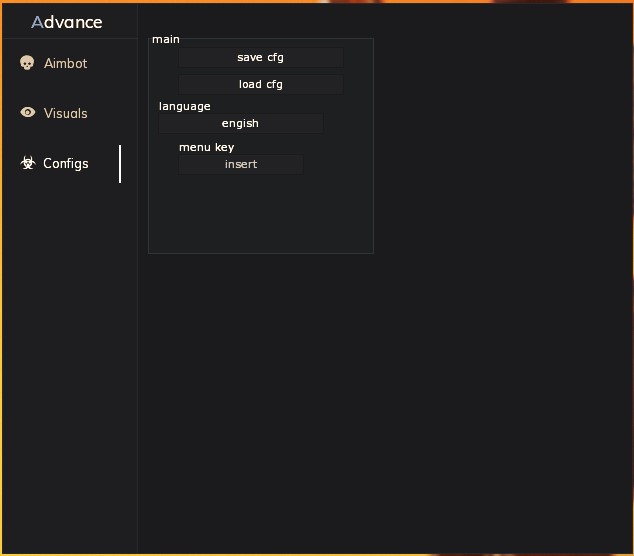The height and width of the screenshot is (556, 634).
Task: Click the blue letter A in the Advance logo
Action: point(37,22)
